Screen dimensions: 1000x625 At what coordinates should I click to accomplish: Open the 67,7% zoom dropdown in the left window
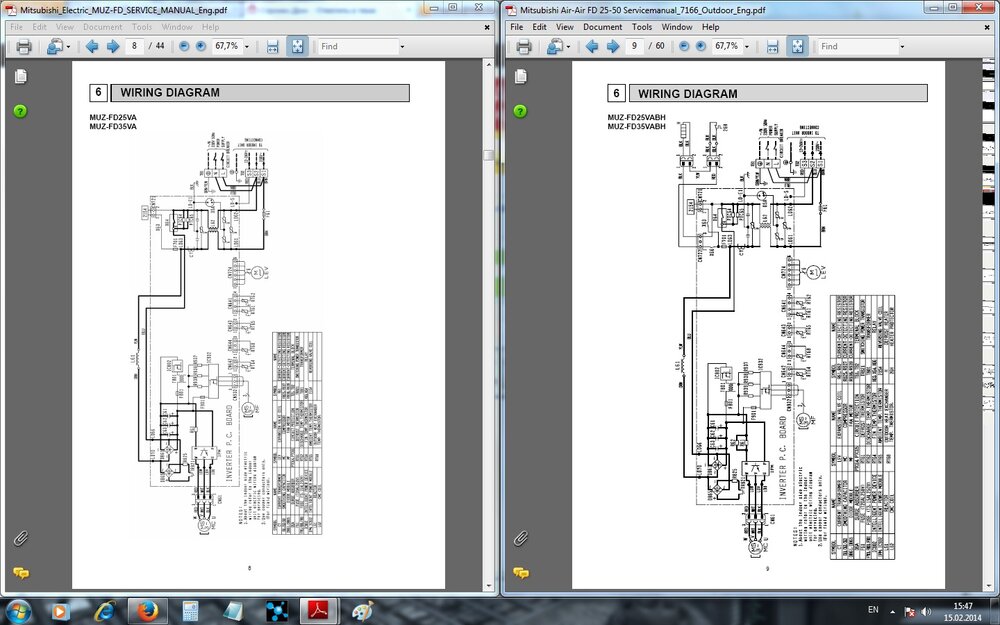tap(247, 46)
